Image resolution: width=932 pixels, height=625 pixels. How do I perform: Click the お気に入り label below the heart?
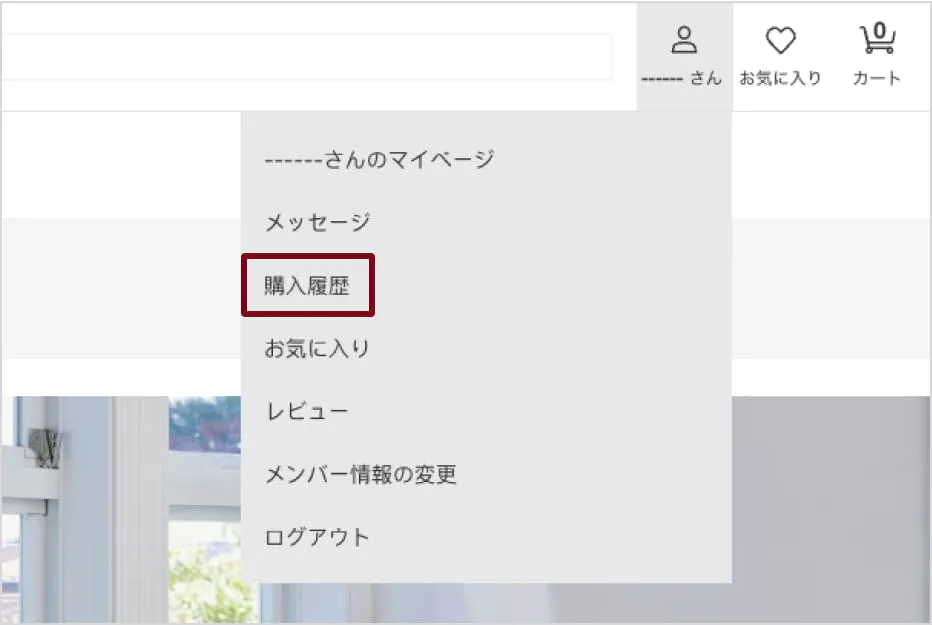click(x=780, y=79)
